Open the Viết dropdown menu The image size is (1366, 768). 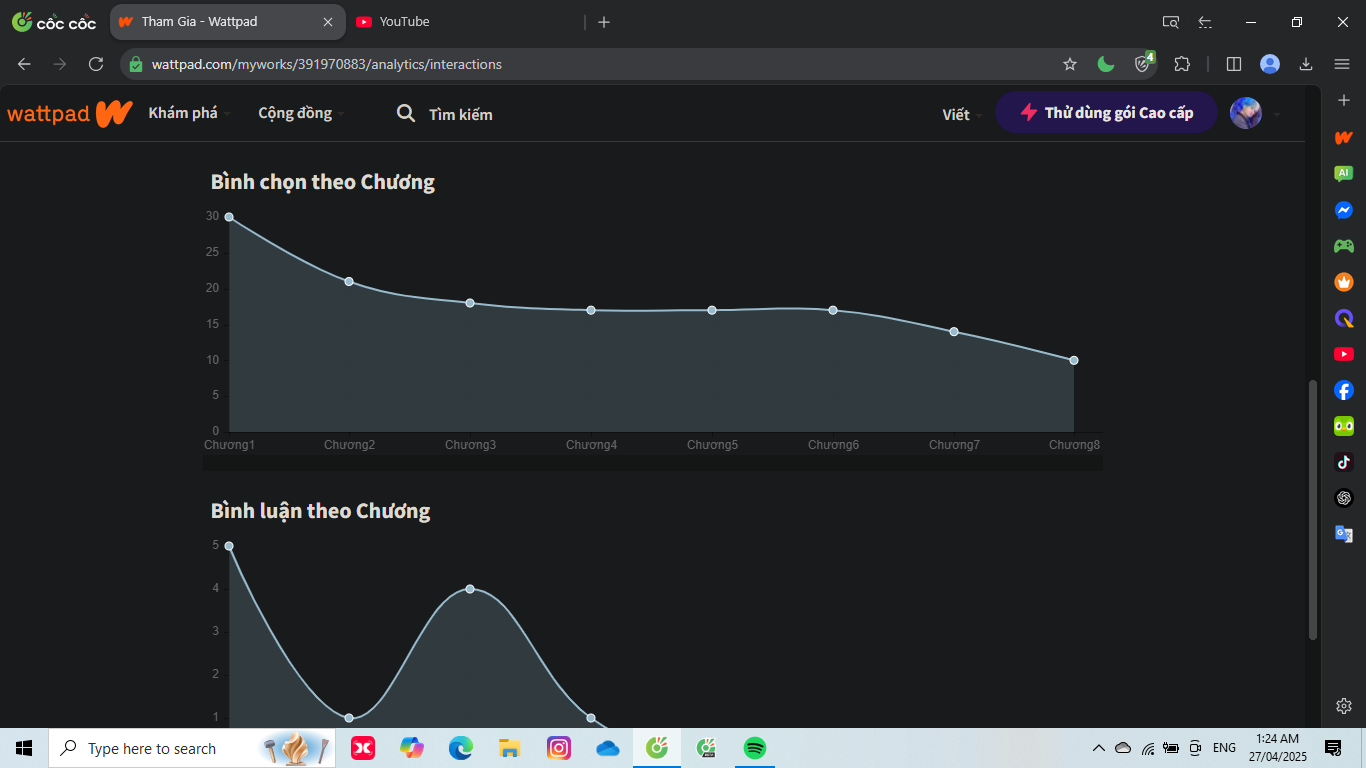[x=961, y=115]
